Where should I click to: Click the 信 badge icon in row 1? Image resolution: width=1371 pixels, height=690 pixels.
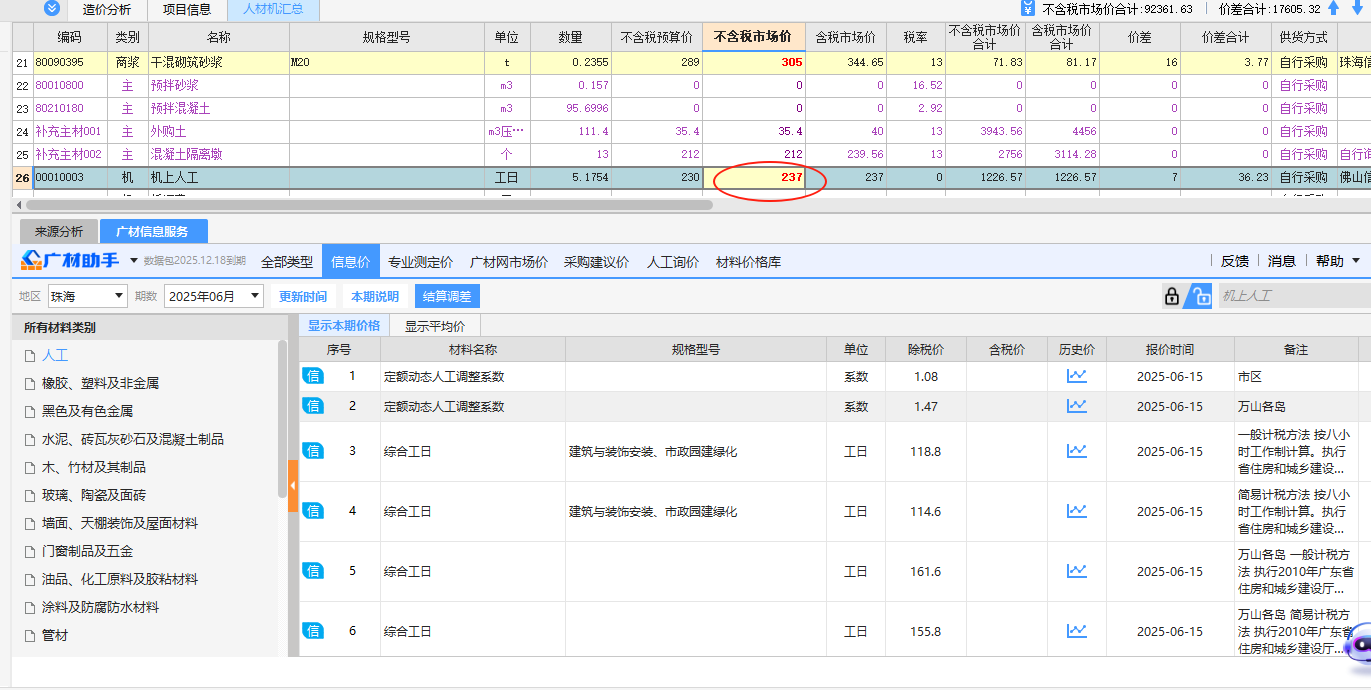pos(313,376)
